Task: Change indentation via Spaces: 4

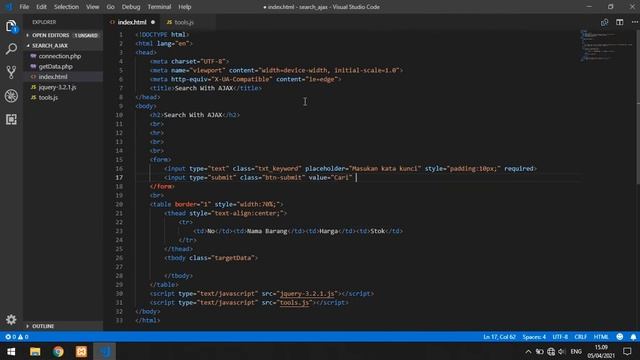Action: click(x=534, y=337)
